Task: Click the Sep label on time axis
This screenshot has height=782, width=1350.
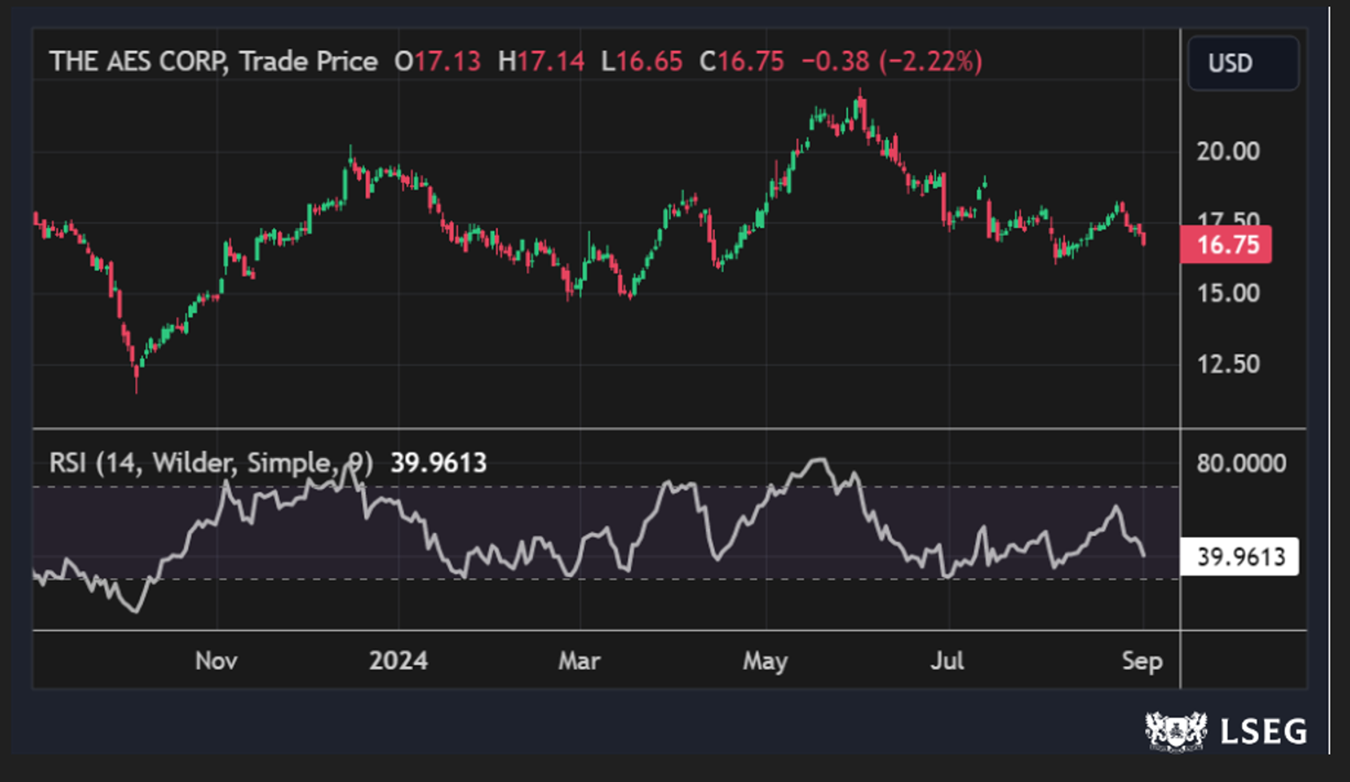Action: (x=1142, y=661)
